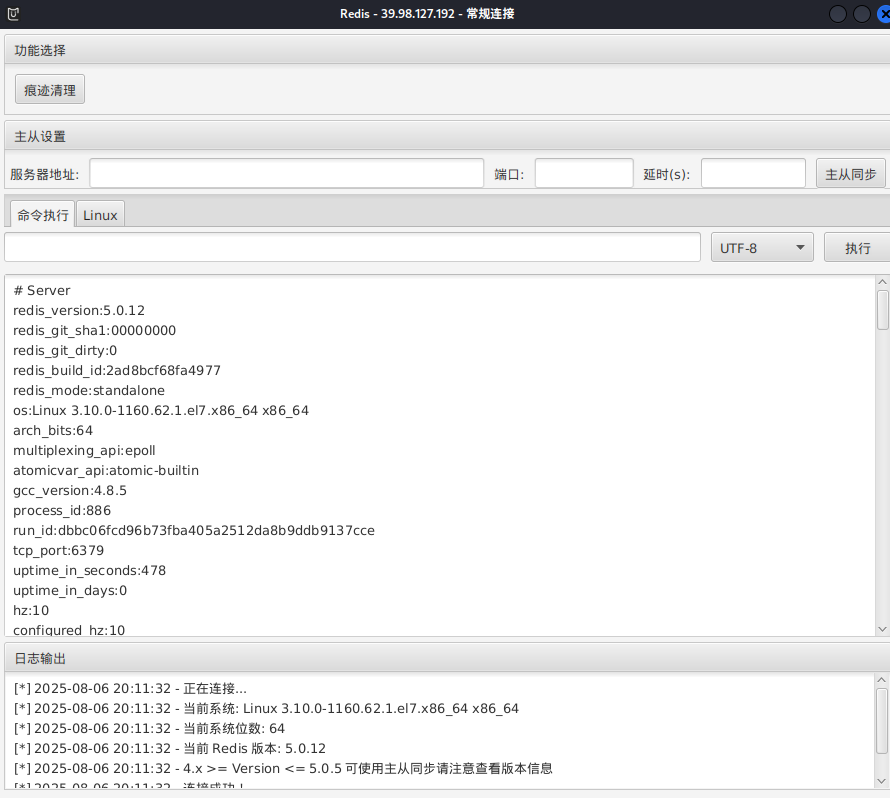Click the hz:10 line

coord(31,610)
